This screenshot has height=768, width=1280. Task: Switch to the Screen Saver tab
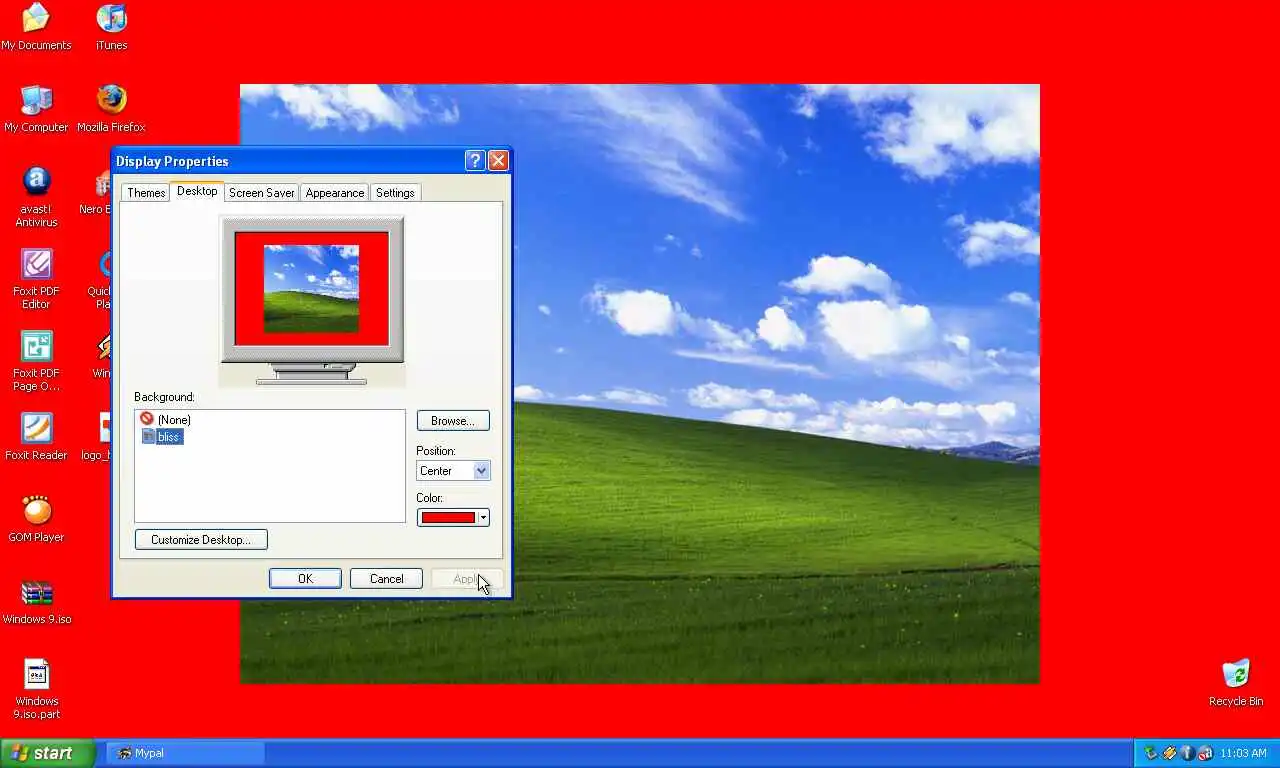(x=261, y=193)
